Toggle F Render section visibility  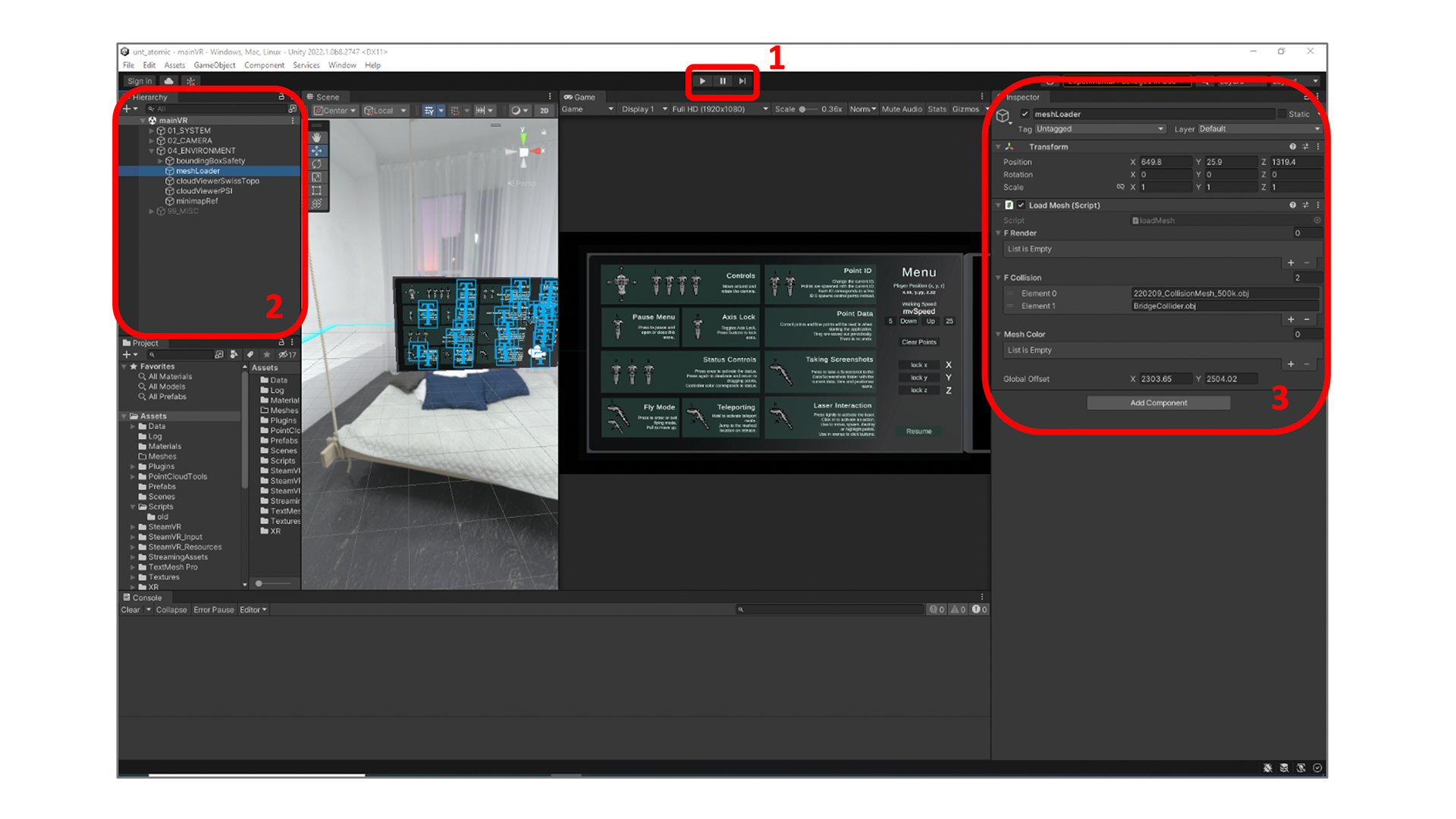(x=1001, y=233)
